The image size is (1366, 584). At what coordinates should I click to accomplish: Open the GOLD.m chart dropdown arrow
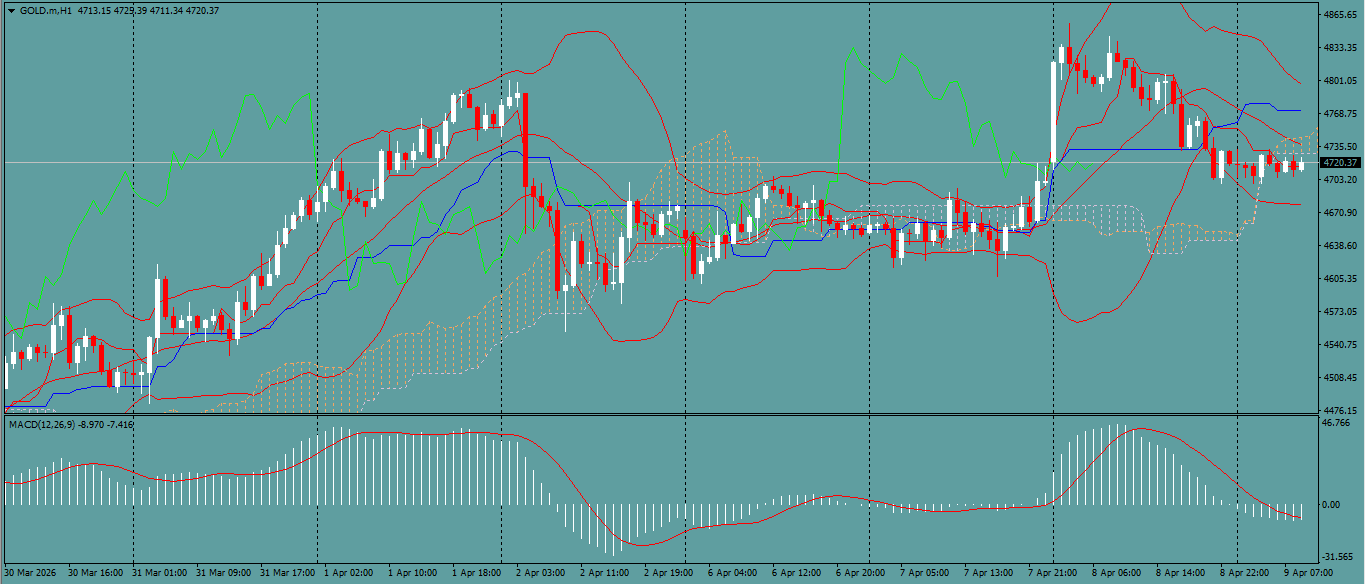(12, 8)
